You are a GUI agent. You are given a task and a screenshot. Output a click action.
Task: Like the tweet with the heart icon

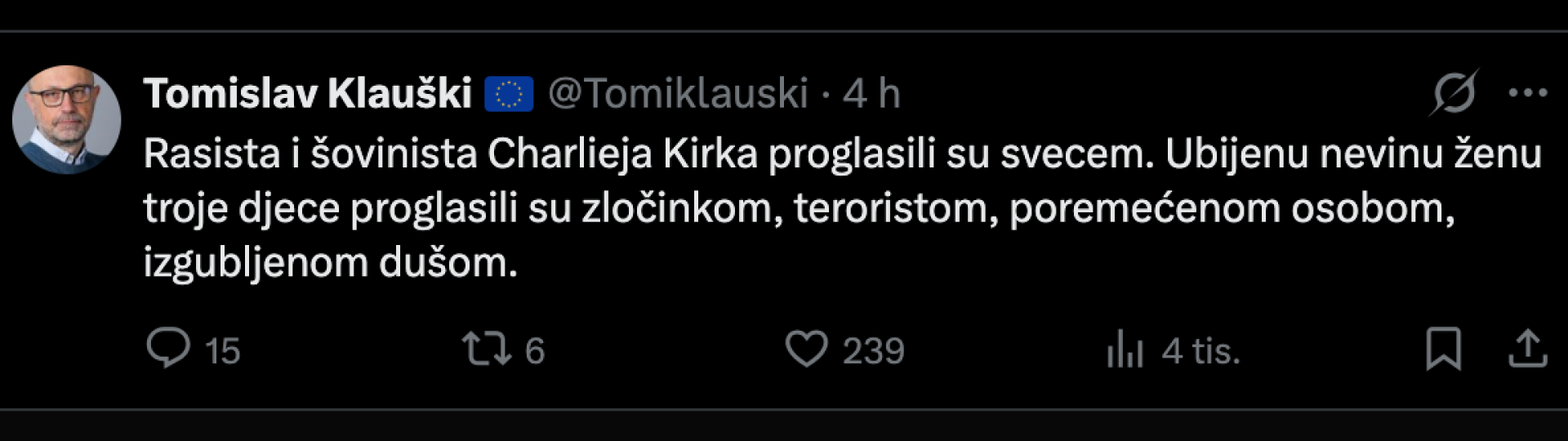pyautogui.click(x=806, y=349)
